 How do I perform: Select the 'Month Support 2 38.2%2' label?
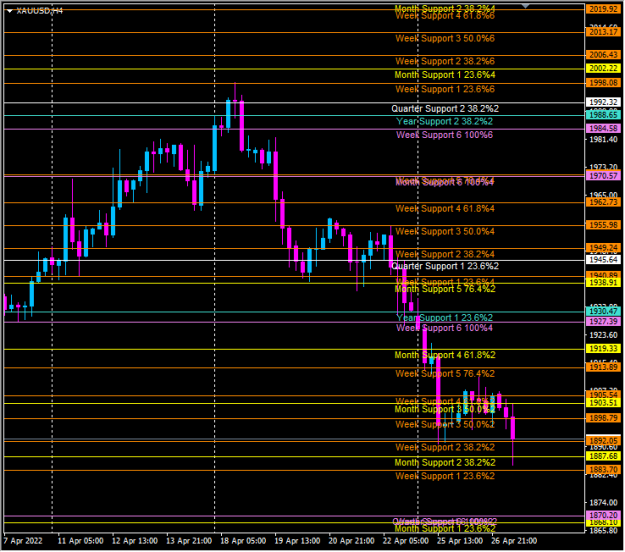pos(445,463)
